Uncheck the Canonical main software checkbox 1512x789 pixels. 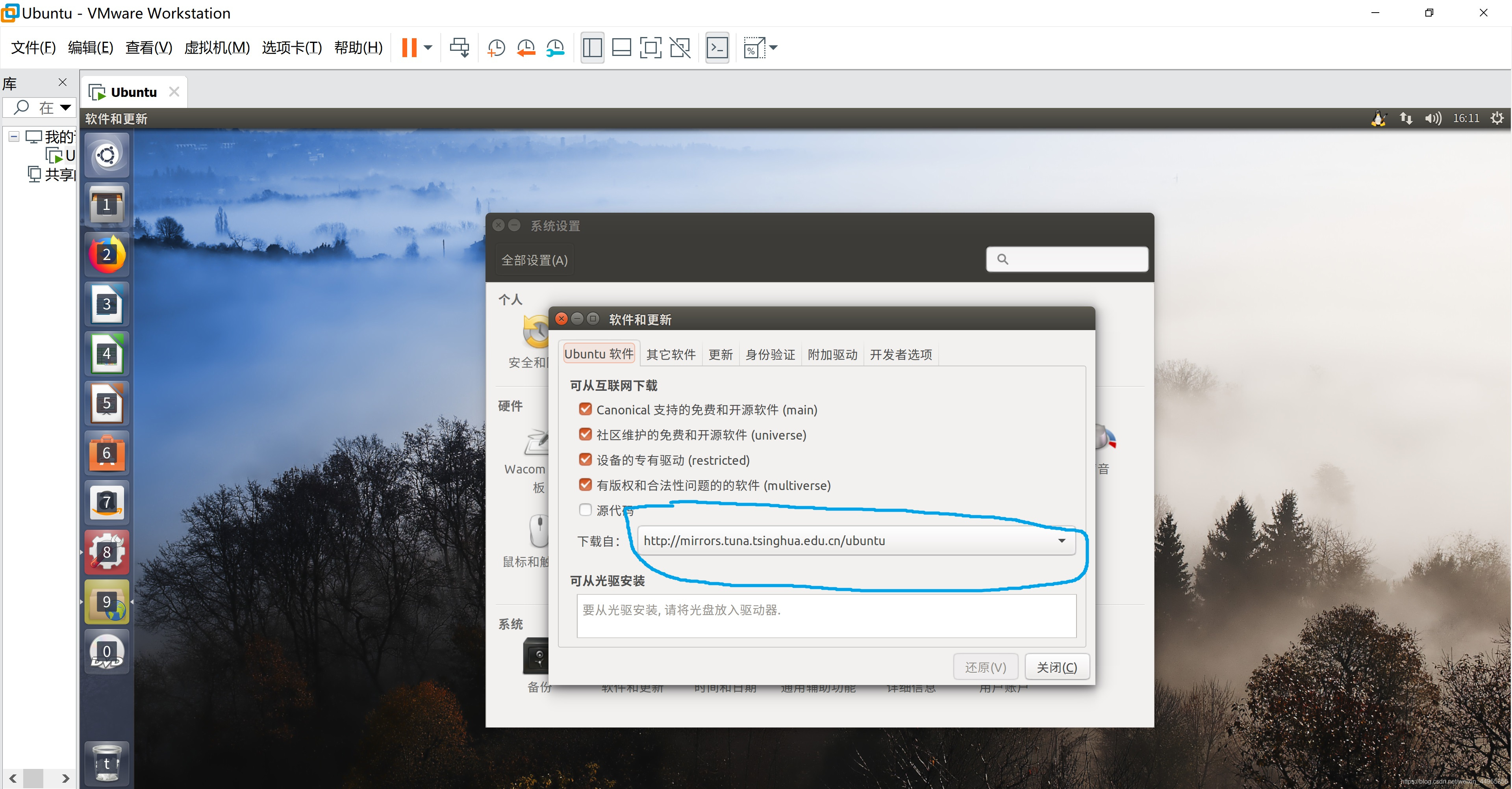tap(585, 409)
